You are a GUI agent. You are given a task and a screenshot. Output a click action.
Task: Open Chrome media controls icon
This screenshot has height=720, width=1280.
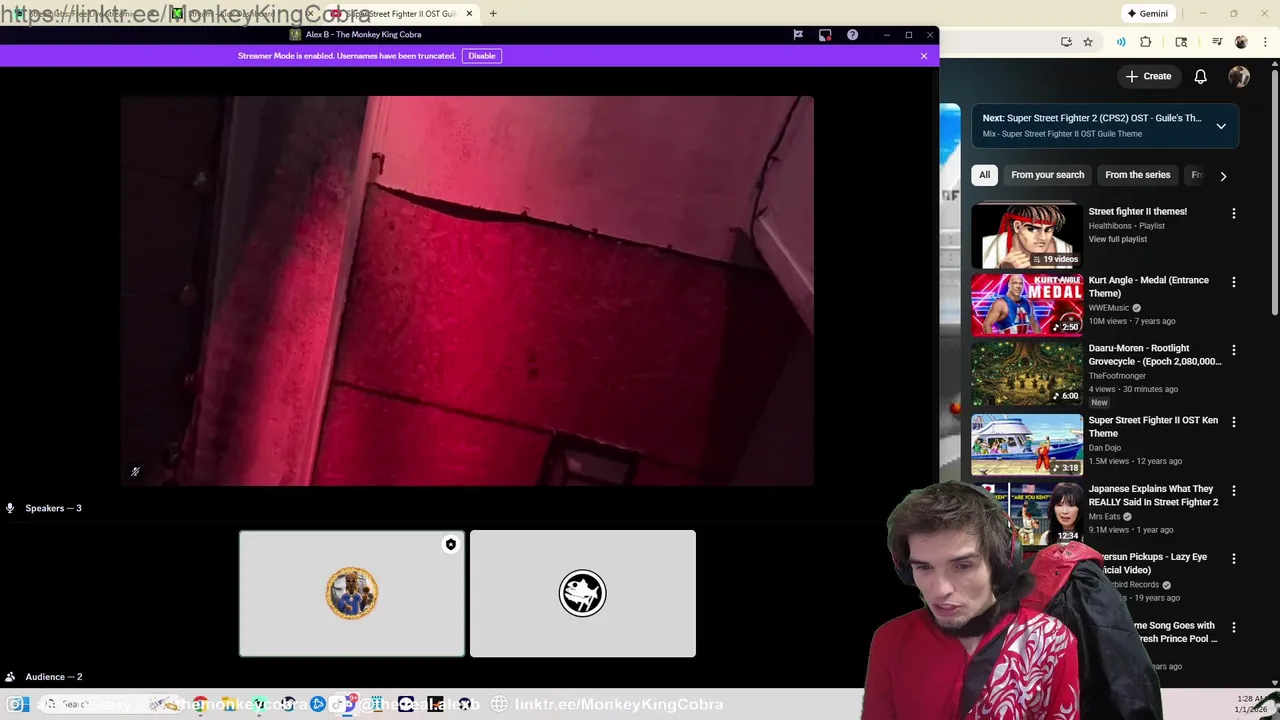1217,42
